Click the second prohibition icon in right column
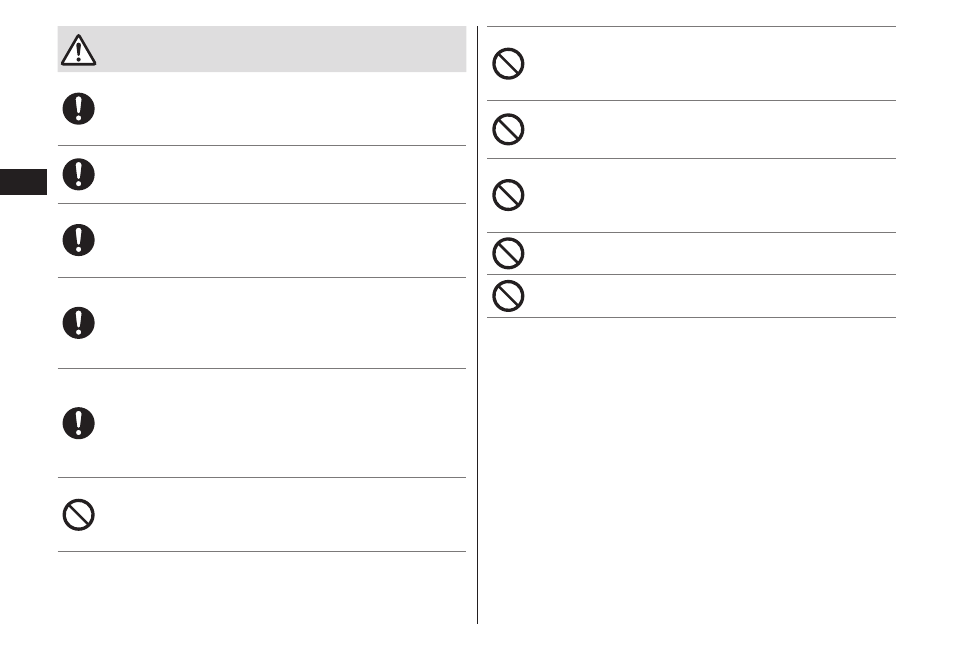This screenshot has height=671, width=954. click(508, 129)
